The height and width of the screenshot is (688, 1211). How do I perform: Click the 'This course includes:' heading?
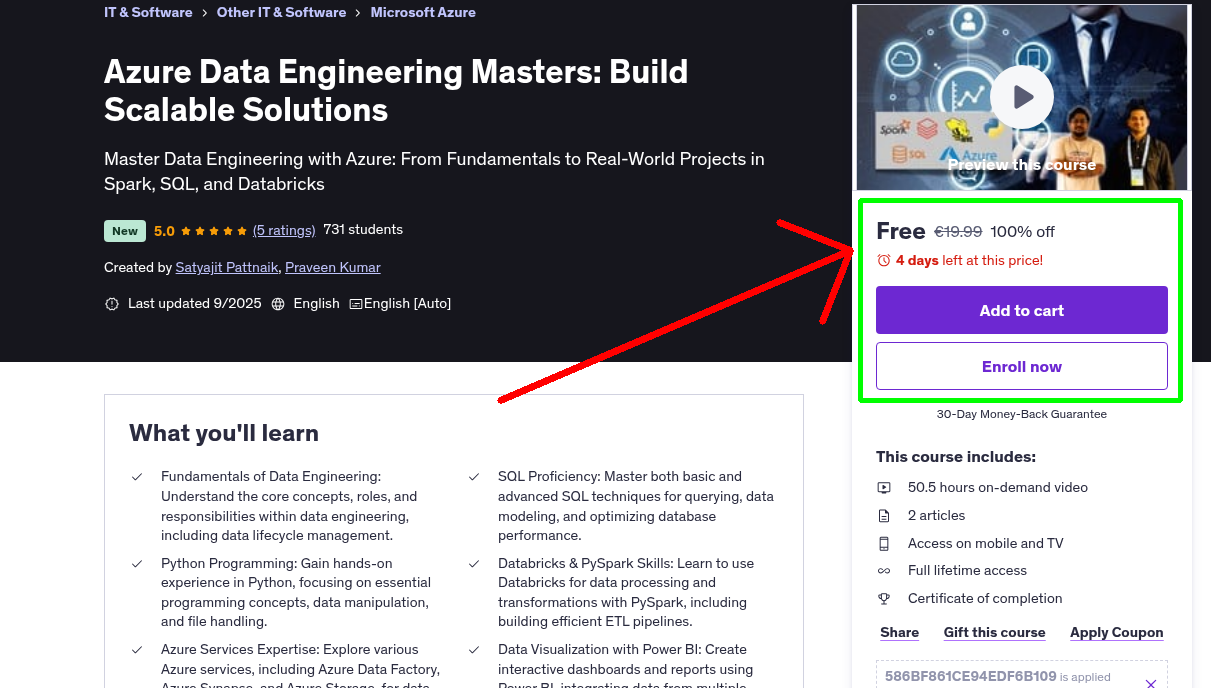(956, 457)
